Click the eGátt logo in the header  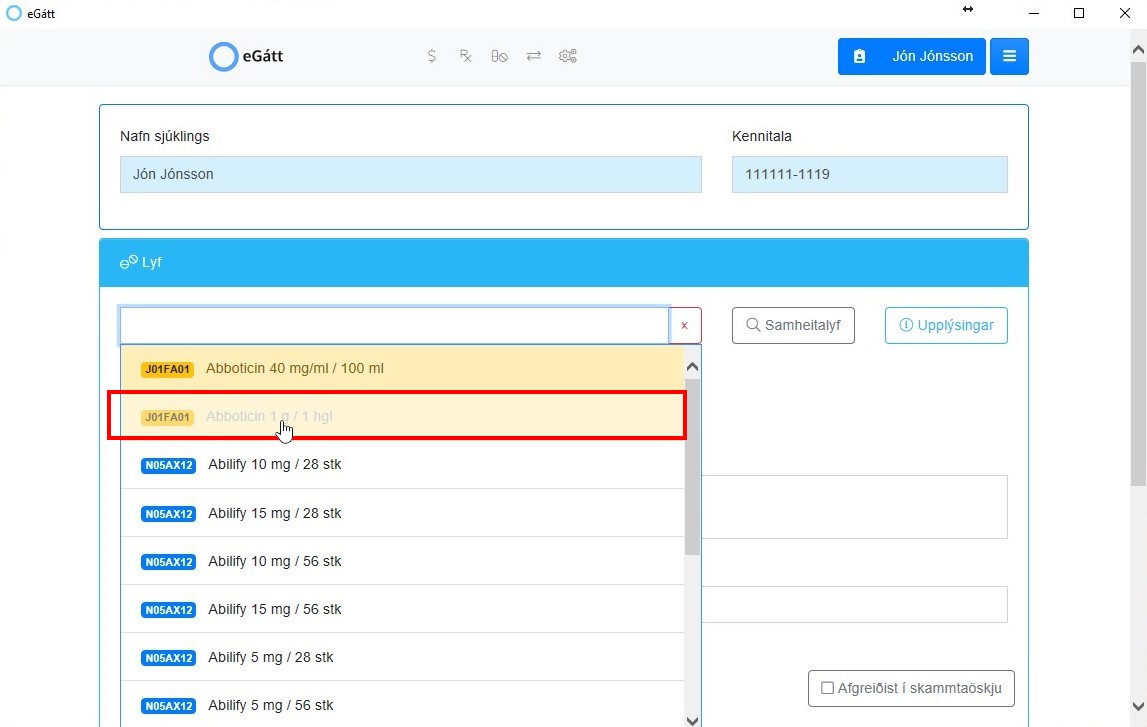point(246,56)
